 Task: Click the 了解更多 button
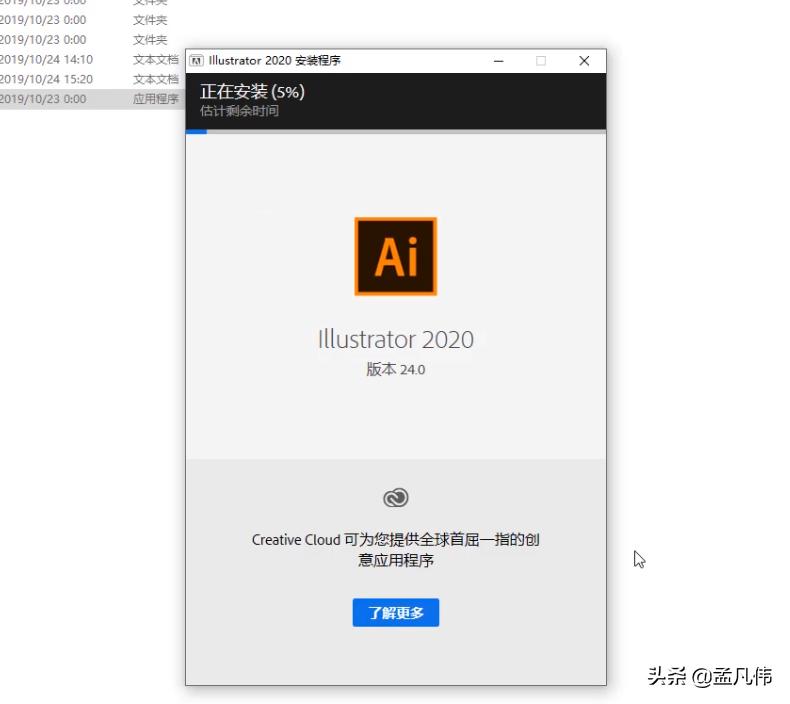pyautogui.click(x=396, y=612)
